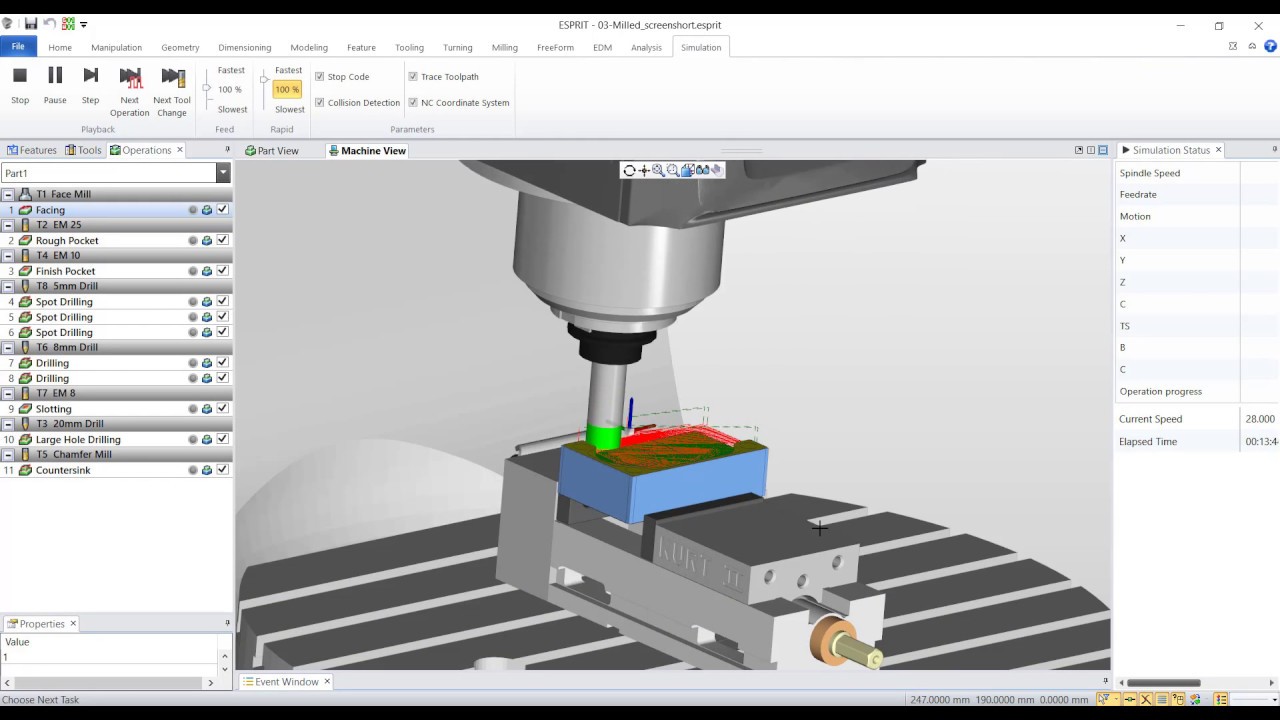
Task: Collapse the T4 EM 10 group
Action: 8,255
